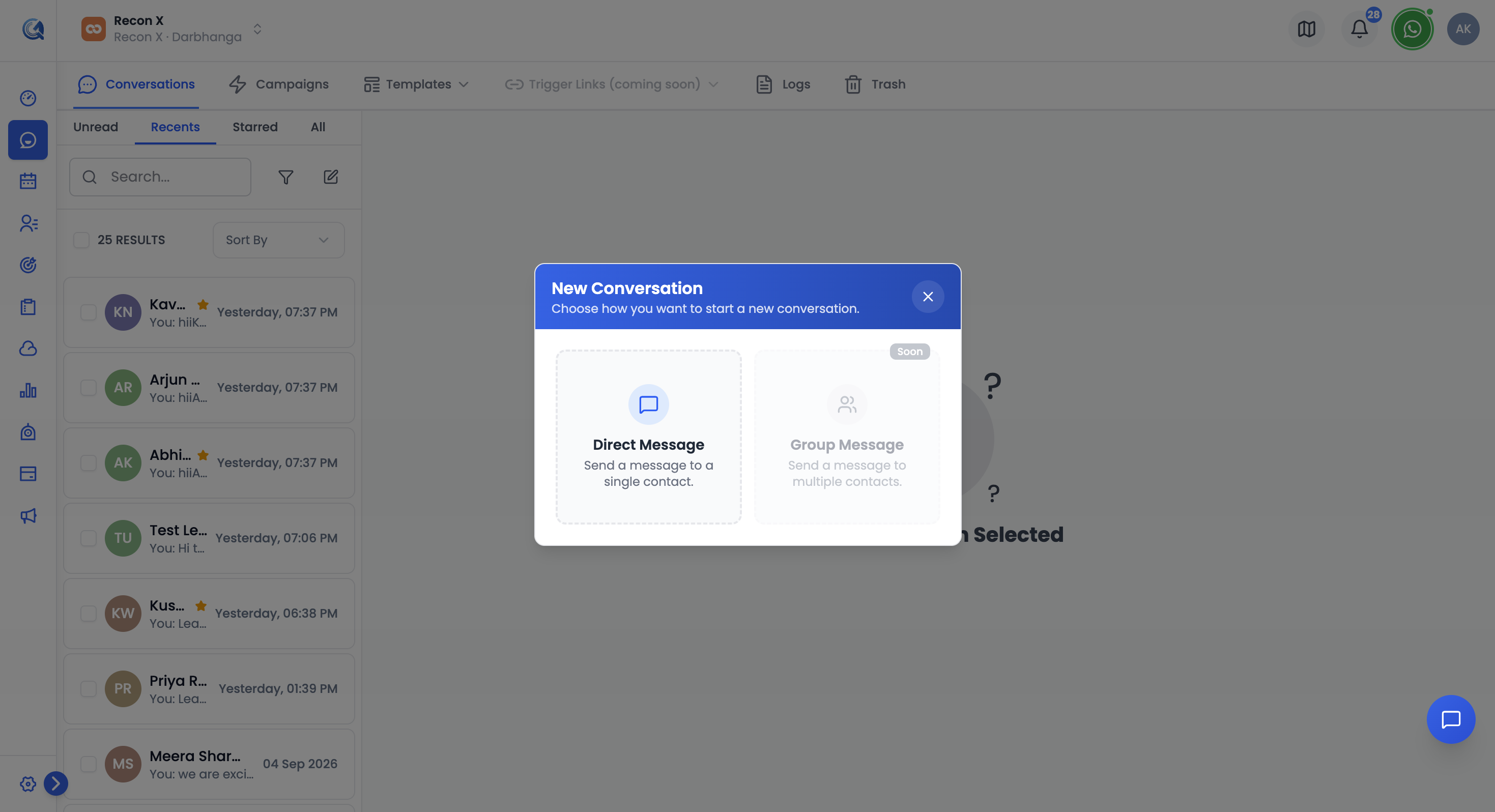
Task: Click the green WhatsApp icon
Action: pyautogui.click(x=1412, y=29)
